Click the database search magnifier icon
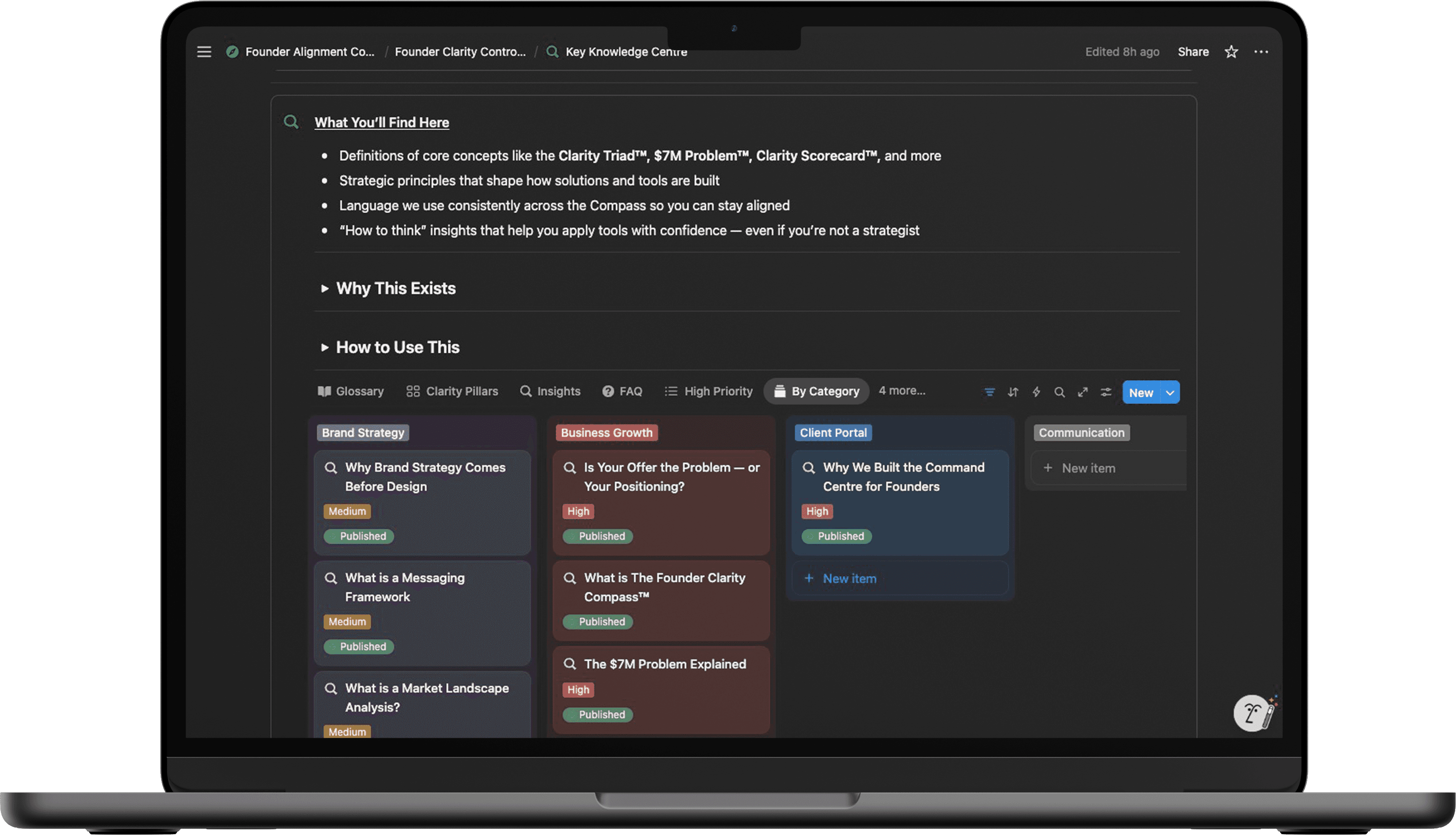Image resolution: width=1456 pixels, height=835 pixels. (x=1060, y=392)
